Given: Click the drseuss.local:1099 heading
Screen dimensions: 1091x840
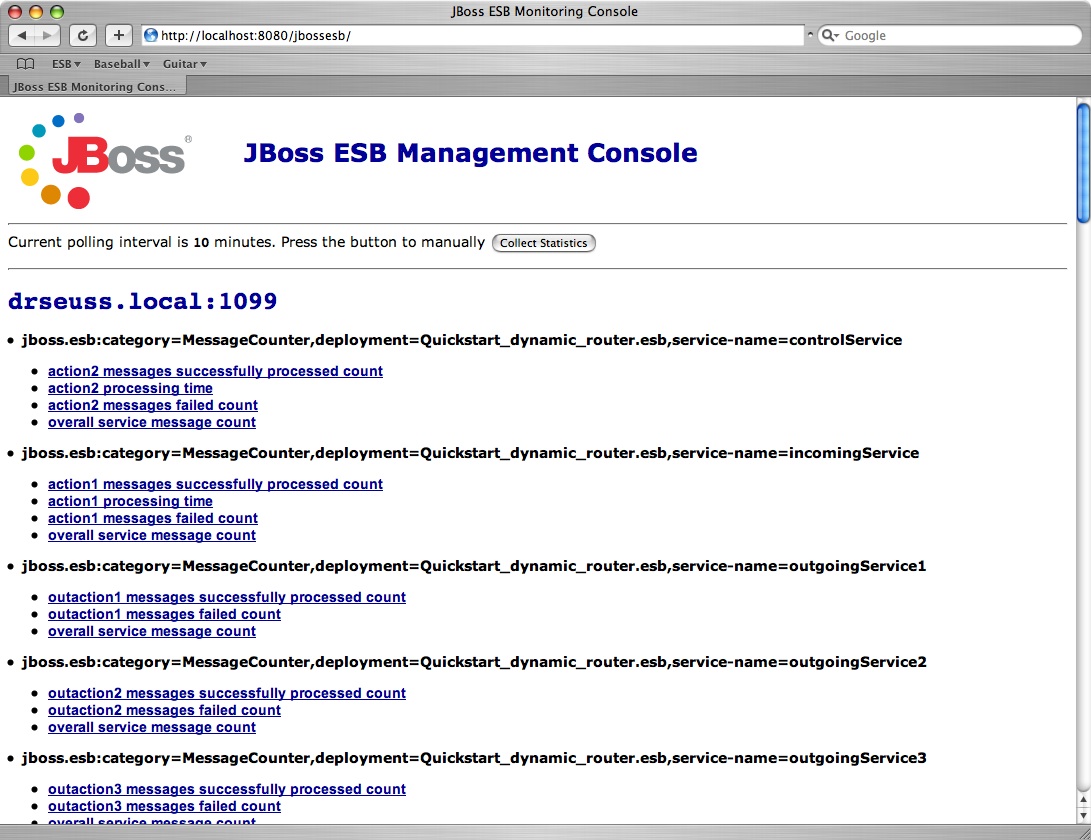Looking at the screenshot, I should pyautogui.click(x=142, y=301).
